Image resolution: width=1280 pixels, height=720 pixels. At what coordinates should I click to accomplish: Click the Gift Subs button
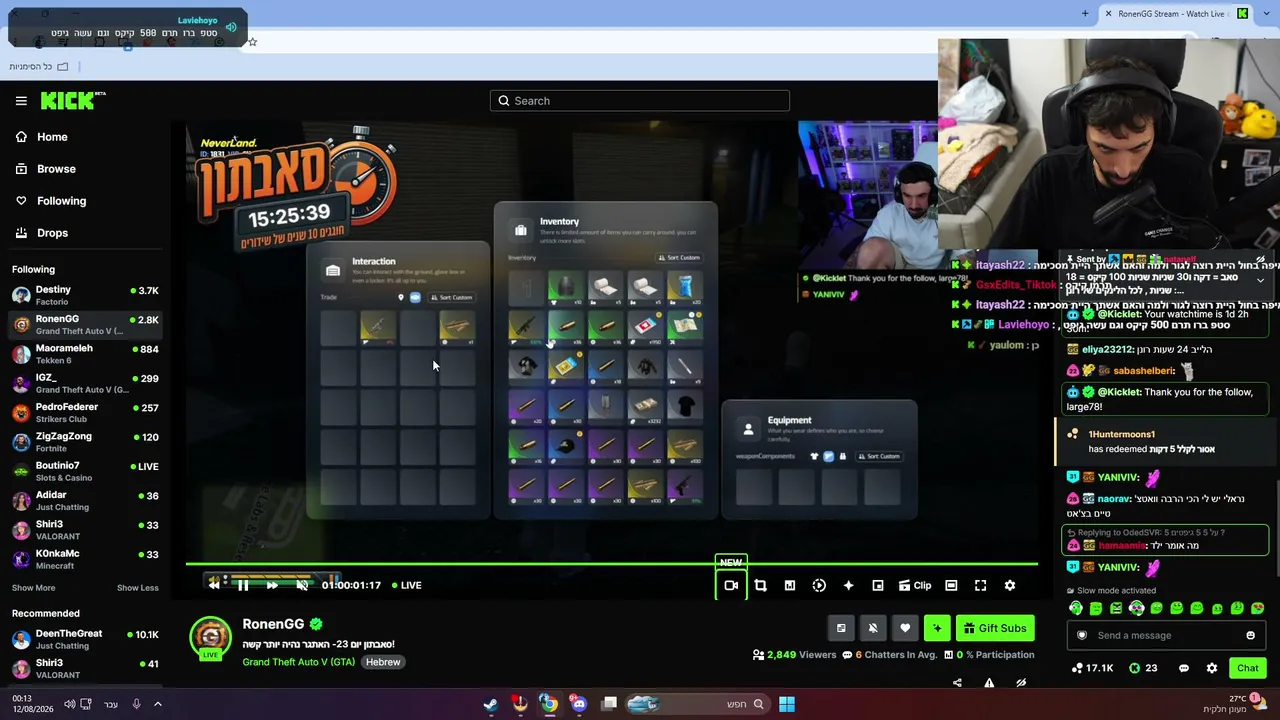tap(995, 628)
